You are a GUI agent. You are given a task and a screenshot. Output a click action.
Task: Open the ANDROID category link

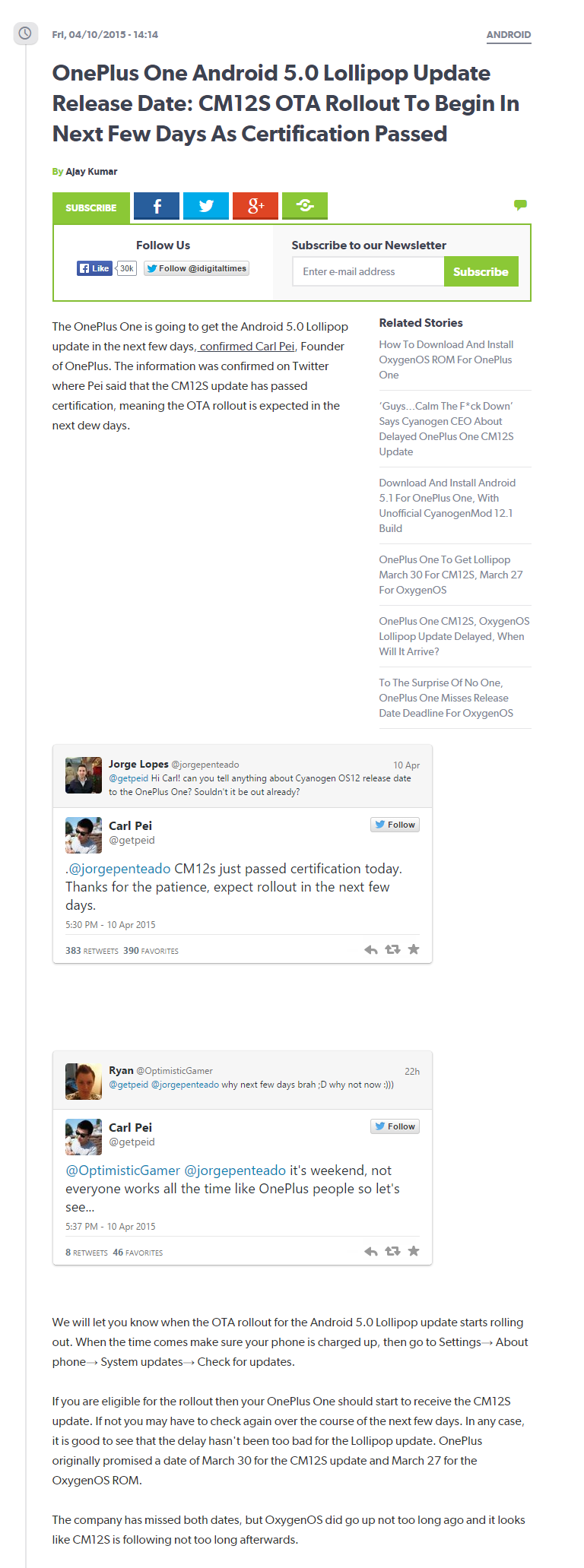point(509,35)
